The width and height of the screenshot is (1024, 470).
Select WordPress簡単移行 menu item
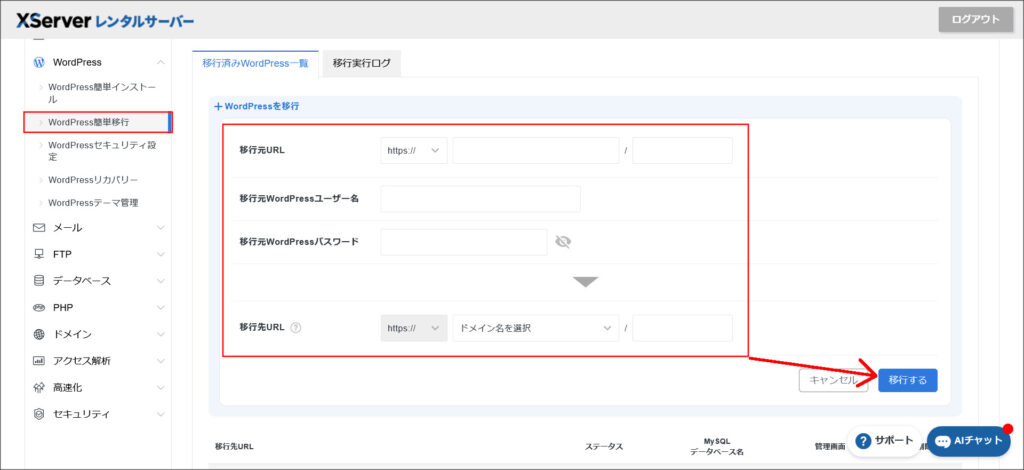click(x=97, y=122)
